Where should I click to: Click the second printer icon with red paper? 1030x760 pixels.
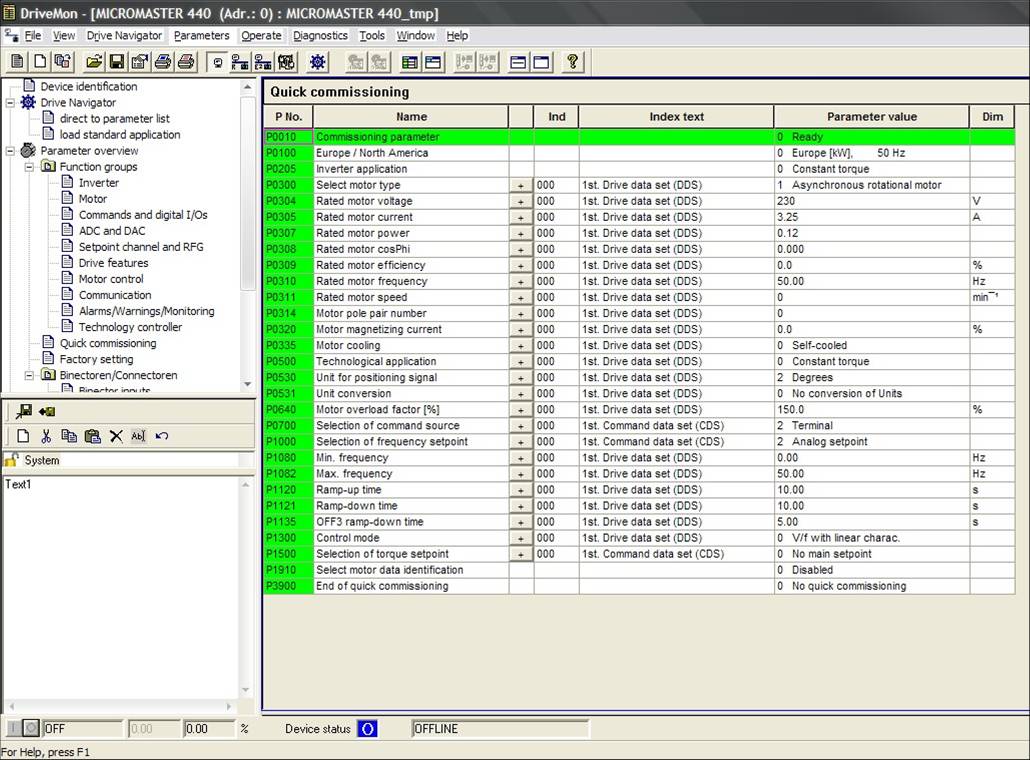coord(186,62)
